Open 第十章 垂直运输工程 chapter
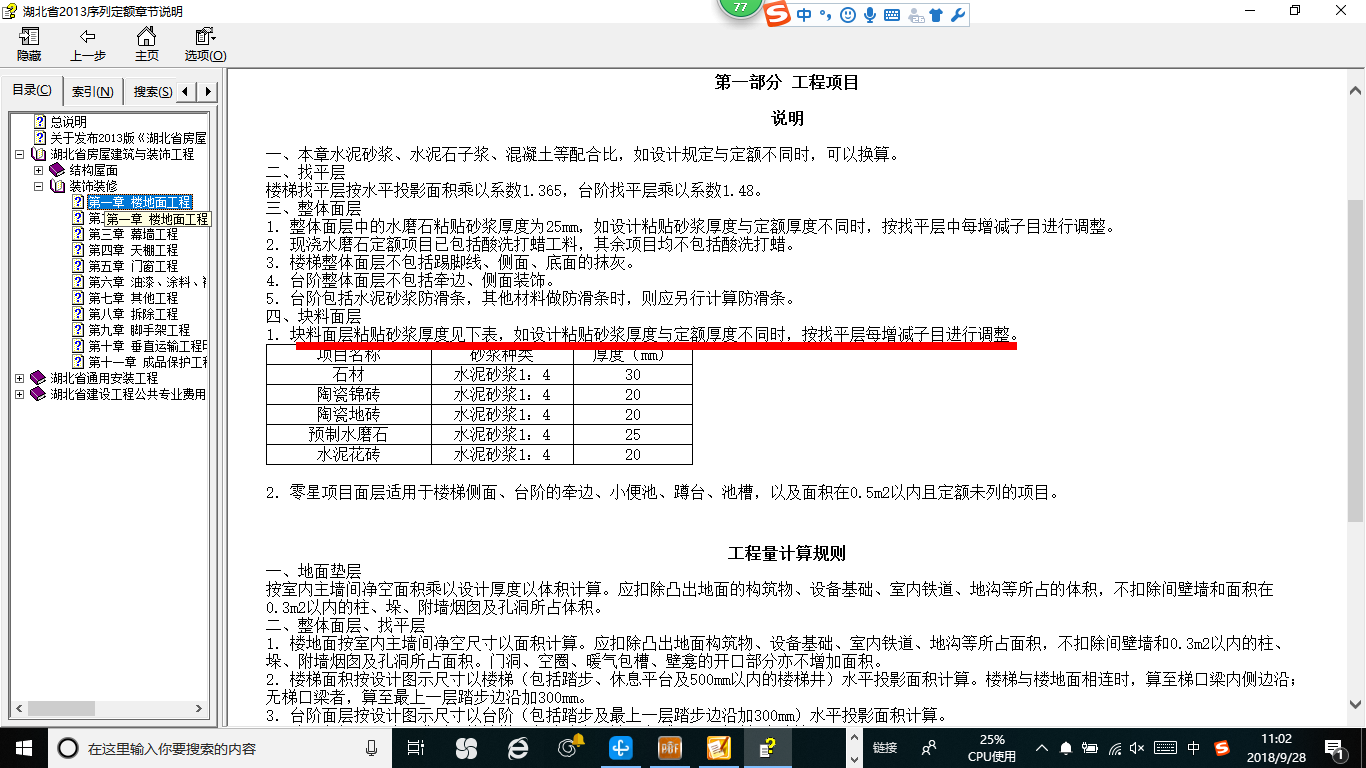Viewport: 1366px width, 768px height. pyautogui.click(x=147, y=346)
